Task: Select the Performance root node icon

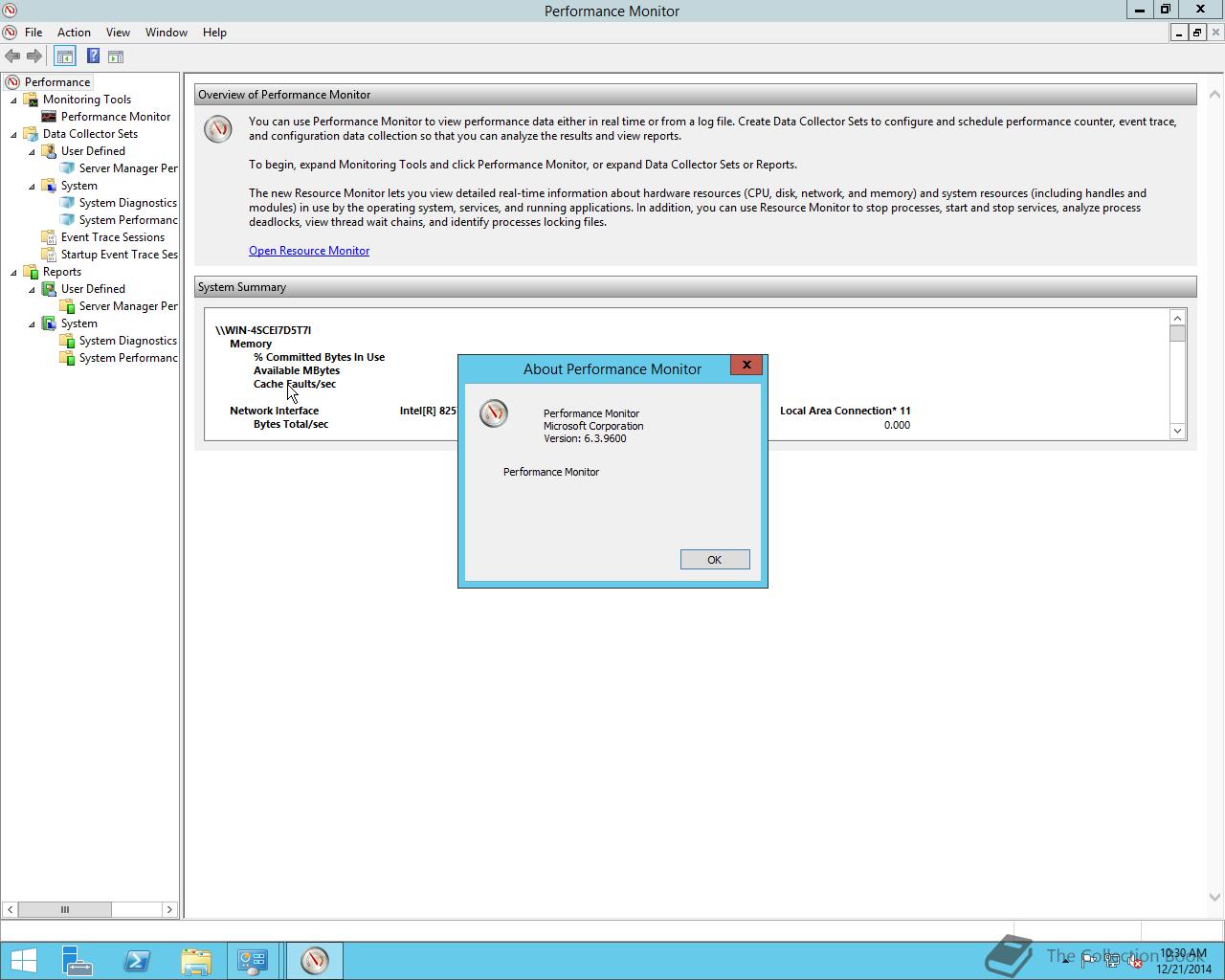Action: [x=12, y=82]
